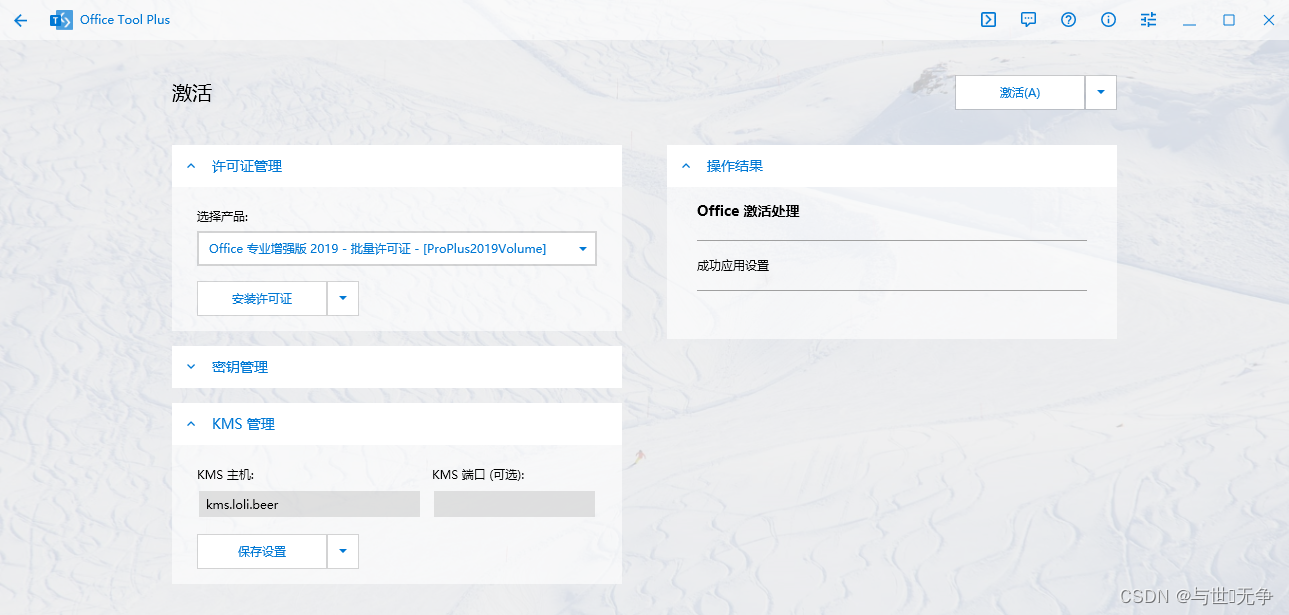
Task: Go back using the left arrow
Action: pyautogui.click(x=21, y=20)
